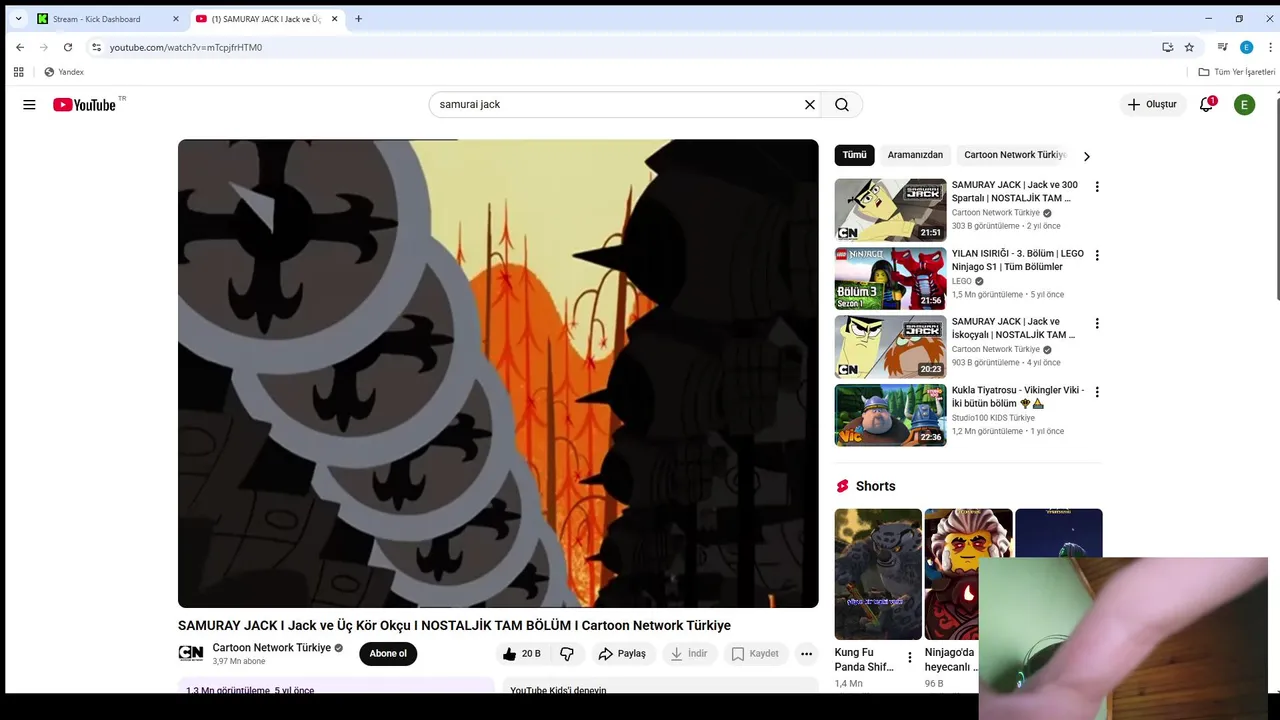Open the Kung Fu Panda short thumbnail
The width and height of the screenshot is (1280, 720).
coord(878,574)
